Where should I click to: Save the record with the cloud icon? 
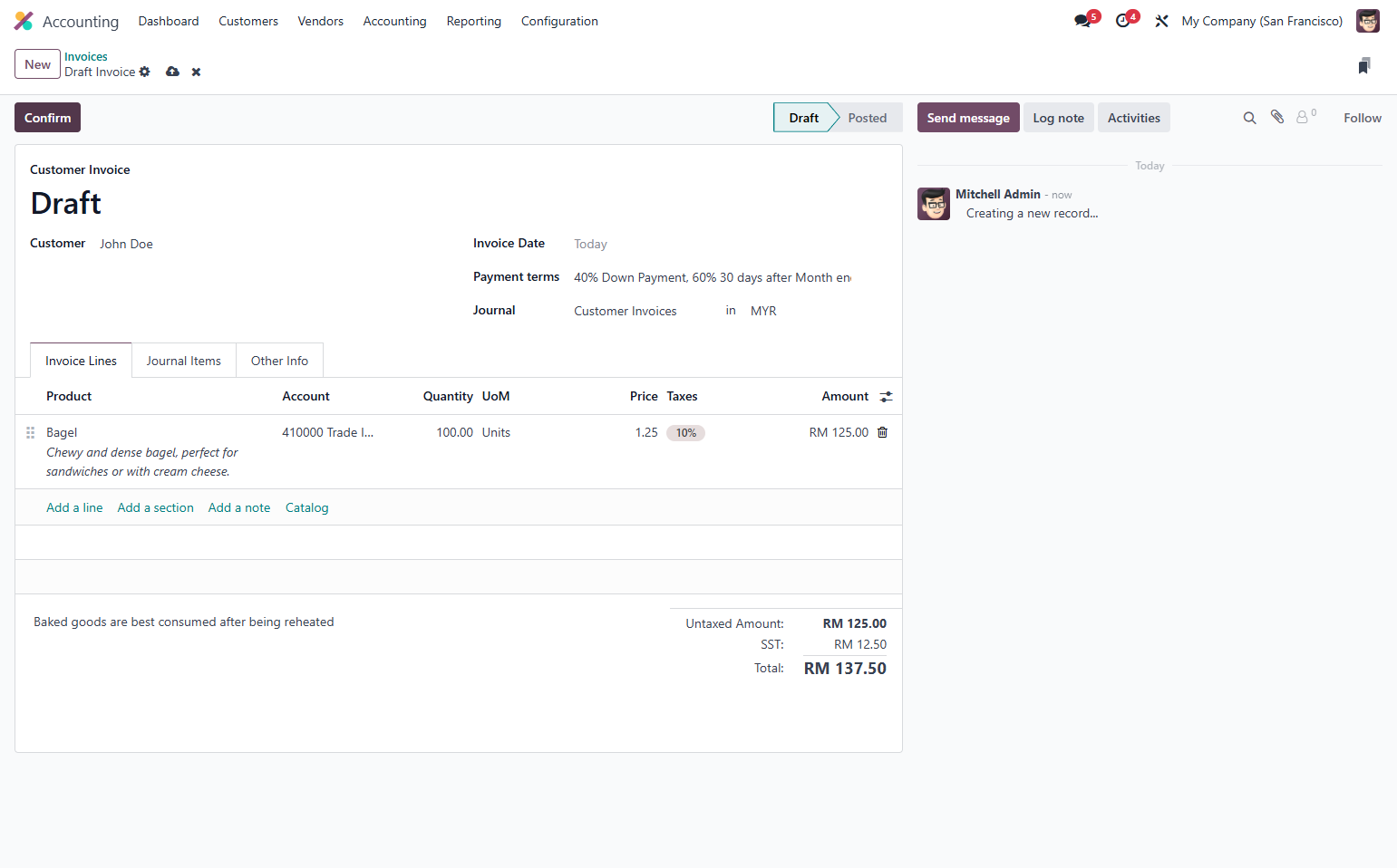tap(172, 72)
